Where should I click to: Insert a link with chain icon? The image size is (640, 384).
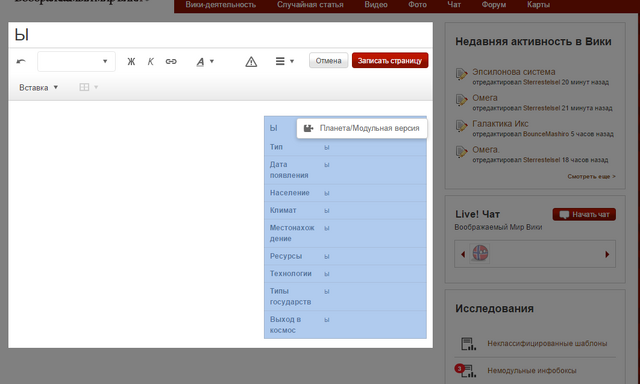[171, 62]
